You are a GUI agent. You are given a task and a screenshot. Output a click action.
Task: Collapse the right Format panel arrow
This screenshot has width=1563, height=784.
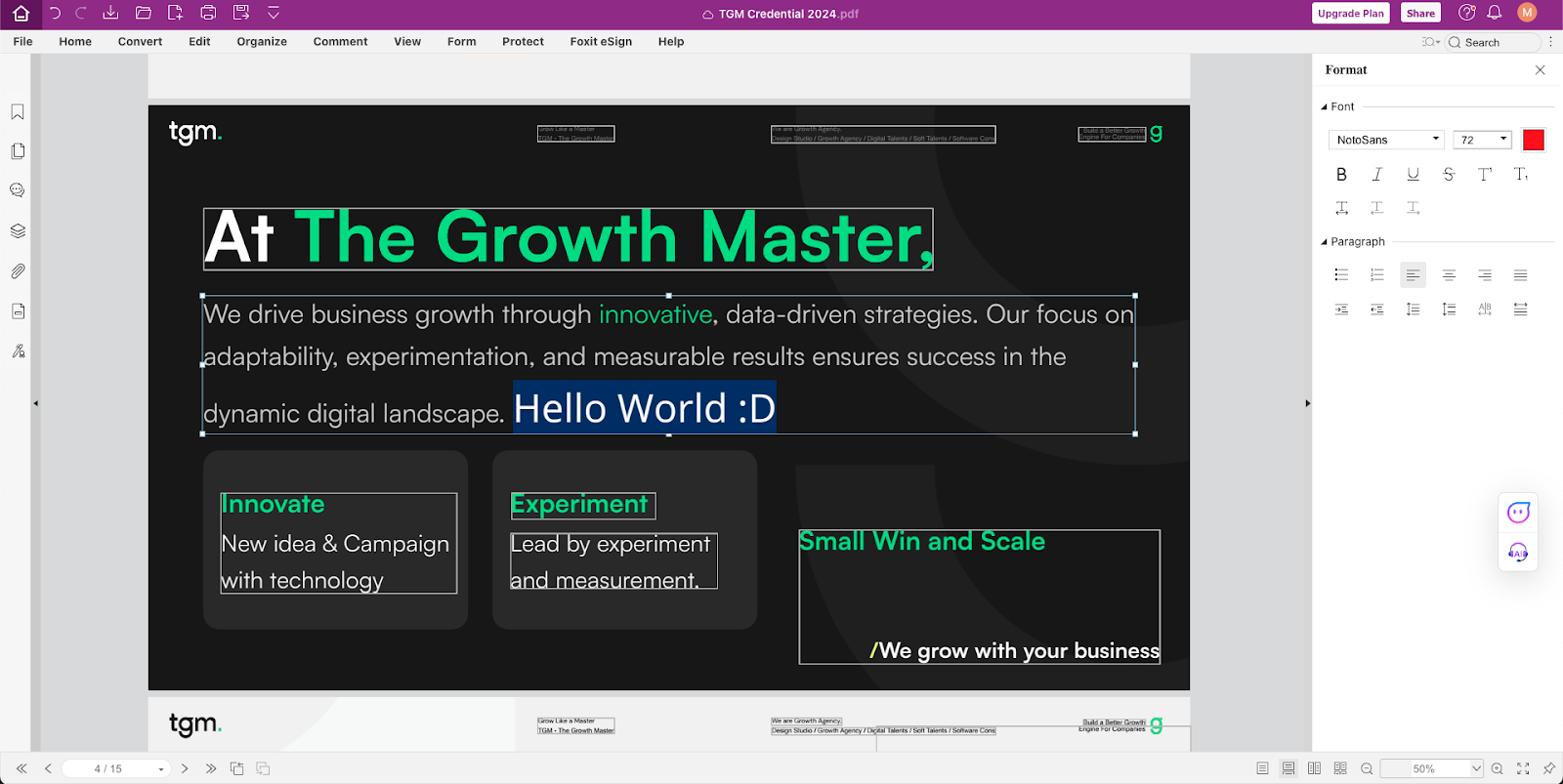point(1307,403)
